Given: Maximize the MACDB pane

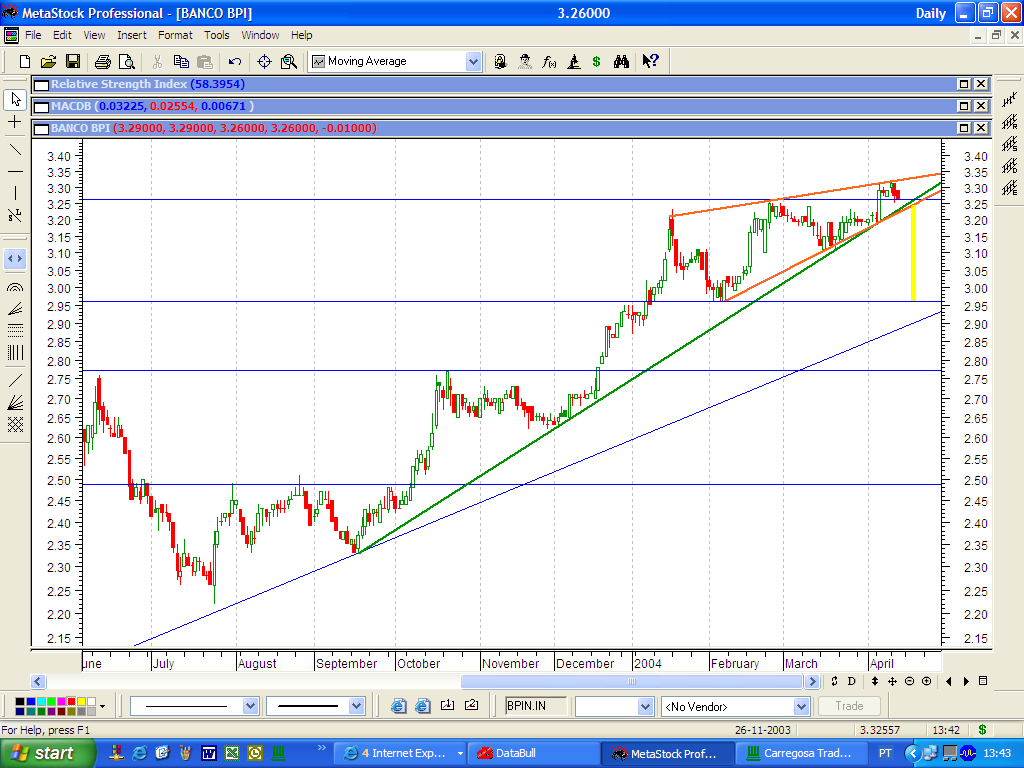Looking at the screenshot, I should point(963,106).
